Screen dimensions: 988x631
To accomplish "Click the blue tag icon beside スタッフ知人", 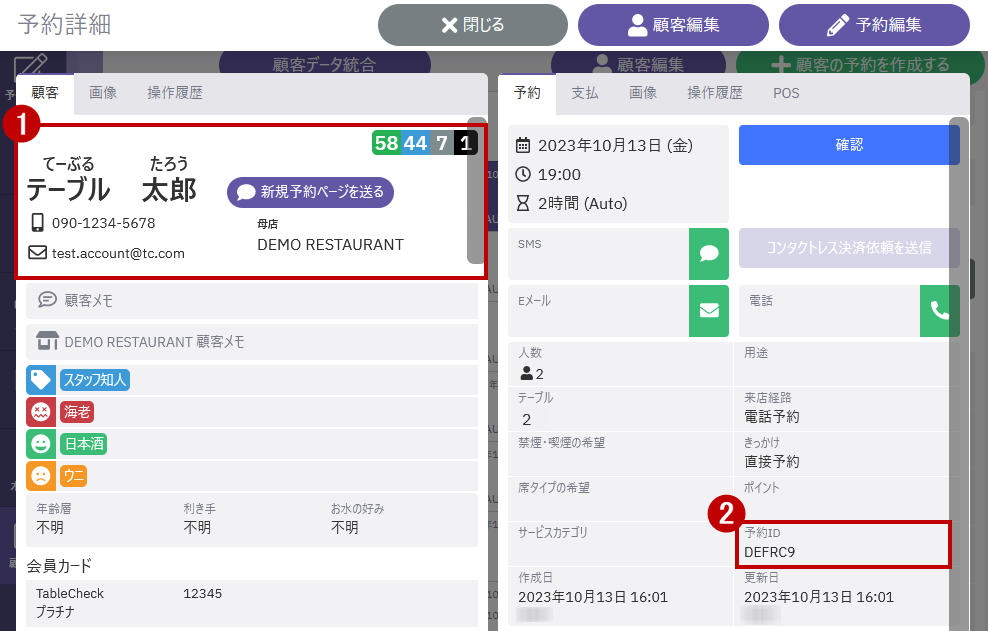I will click(x=40, y=380).
